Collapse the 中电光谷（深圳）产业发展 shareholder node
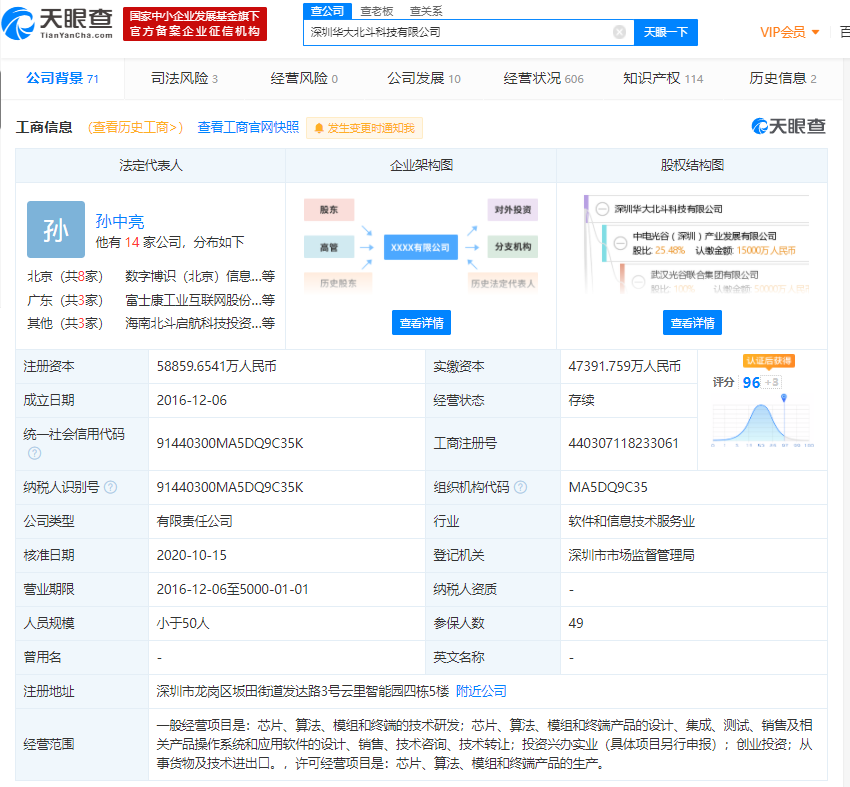 (x=620, y=238)
